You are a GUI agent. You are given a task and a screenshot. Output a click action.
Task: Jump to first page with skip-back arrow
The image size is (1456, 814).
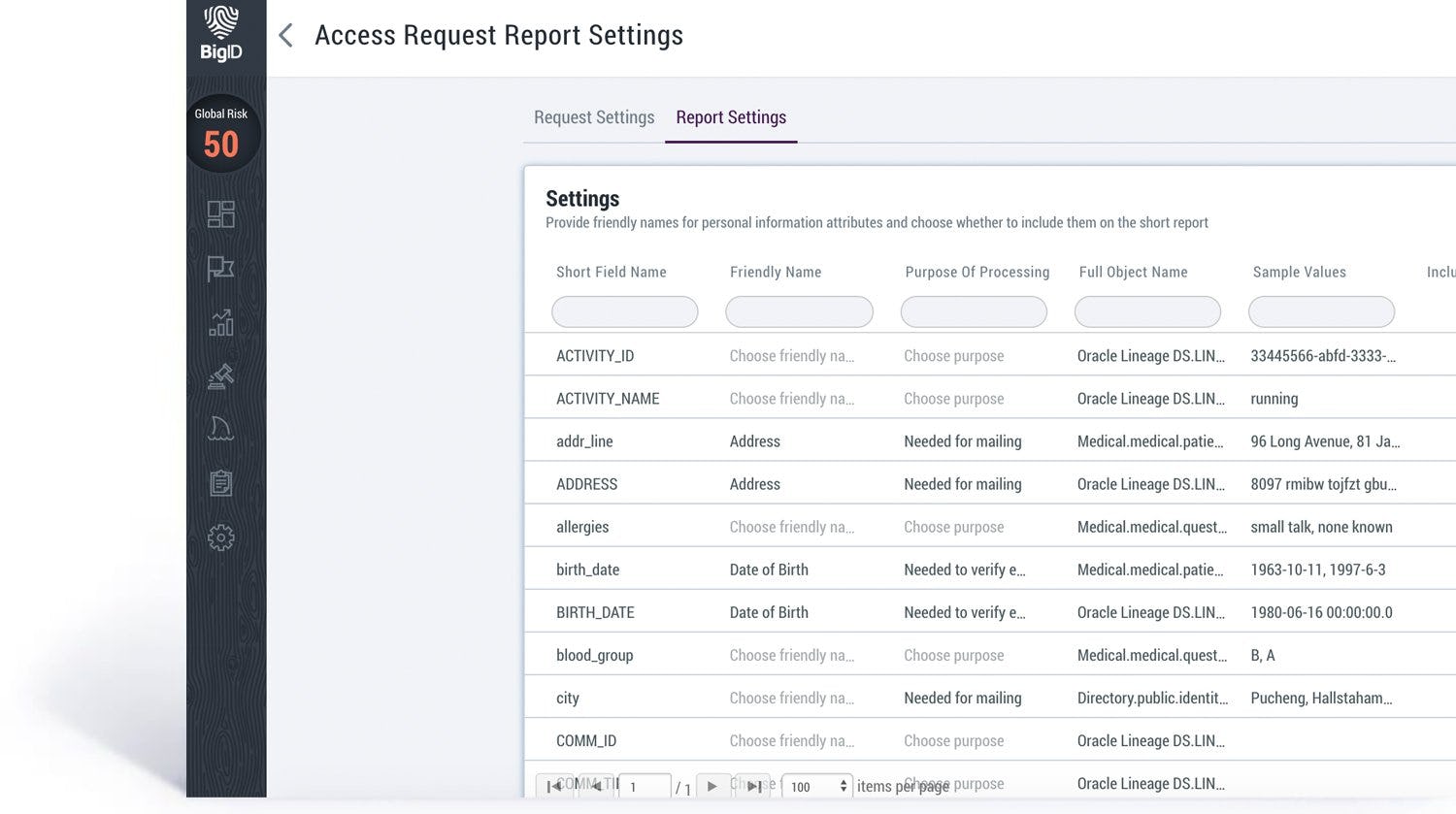click(x=553, y=786)
